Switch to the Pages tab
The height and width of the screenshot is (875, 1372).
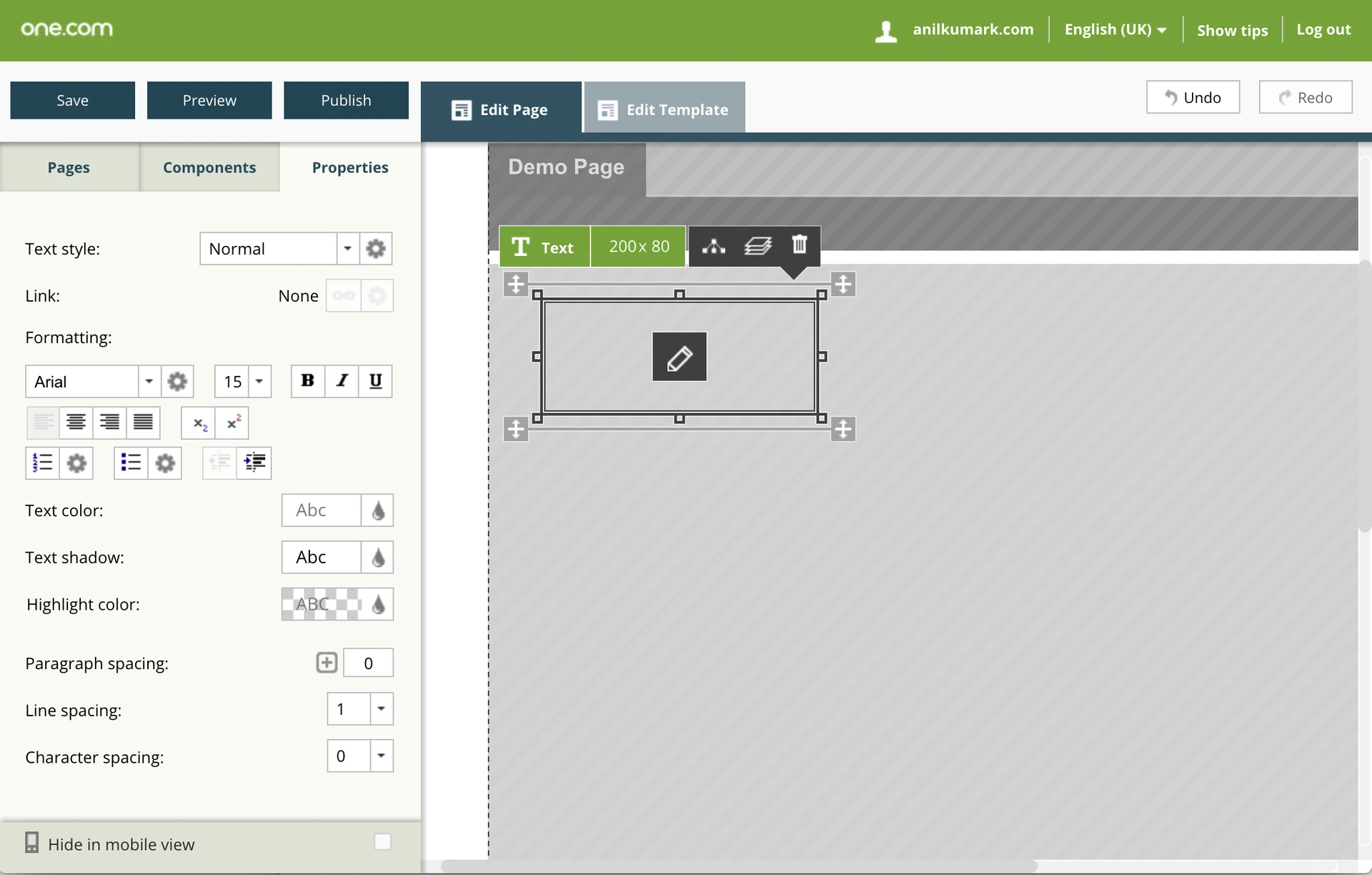coord(69,167)
